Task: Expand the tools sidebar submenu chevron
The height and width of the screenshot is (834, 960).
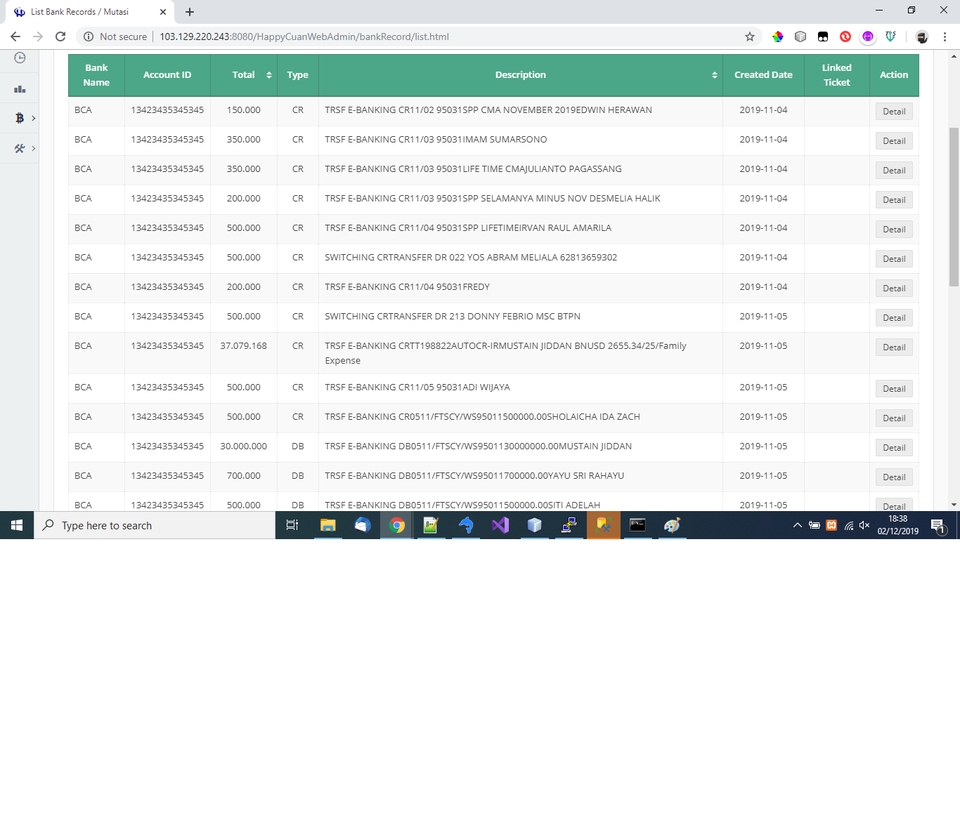Action: pyautogui.click(x=33, y=148)
